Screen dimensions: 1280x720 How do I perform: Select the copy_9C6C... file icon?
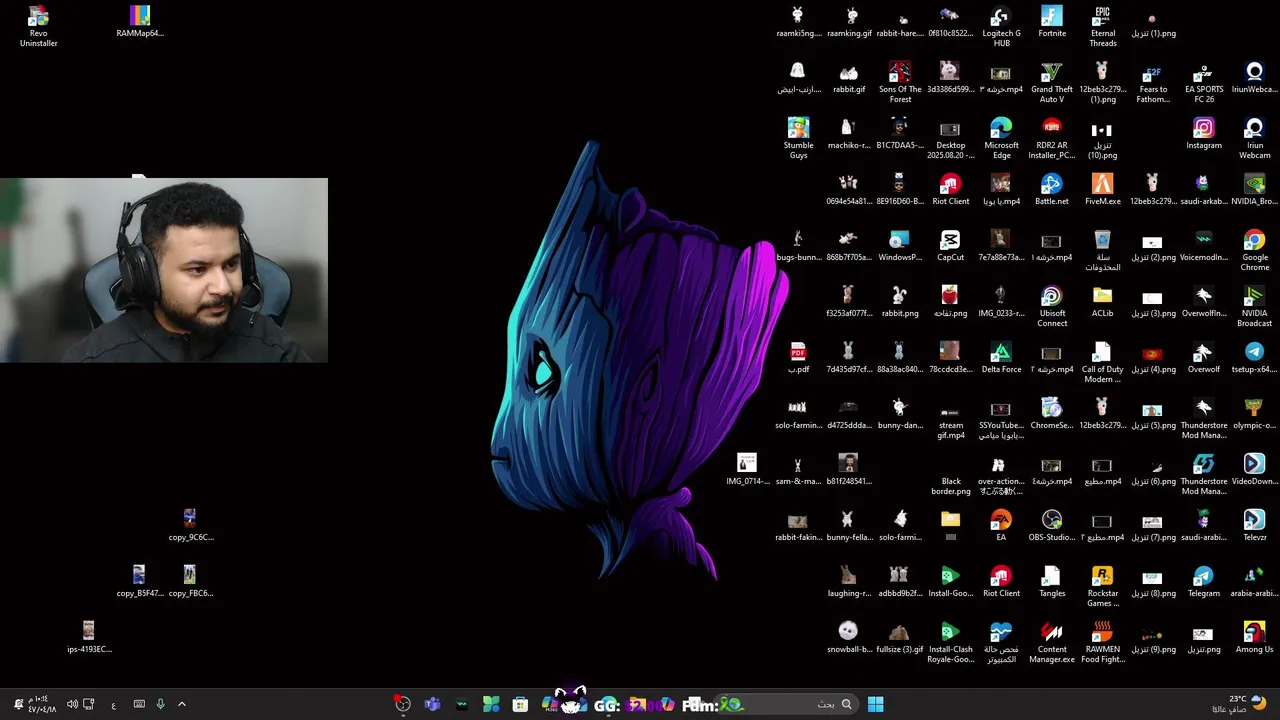[x=190, y=526]
